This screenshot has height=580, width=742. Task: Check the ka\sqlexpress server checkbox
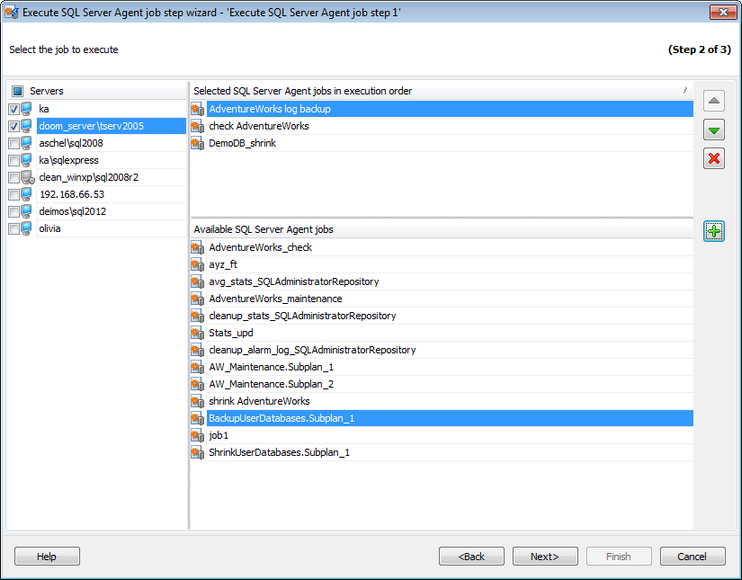[14, 160]
